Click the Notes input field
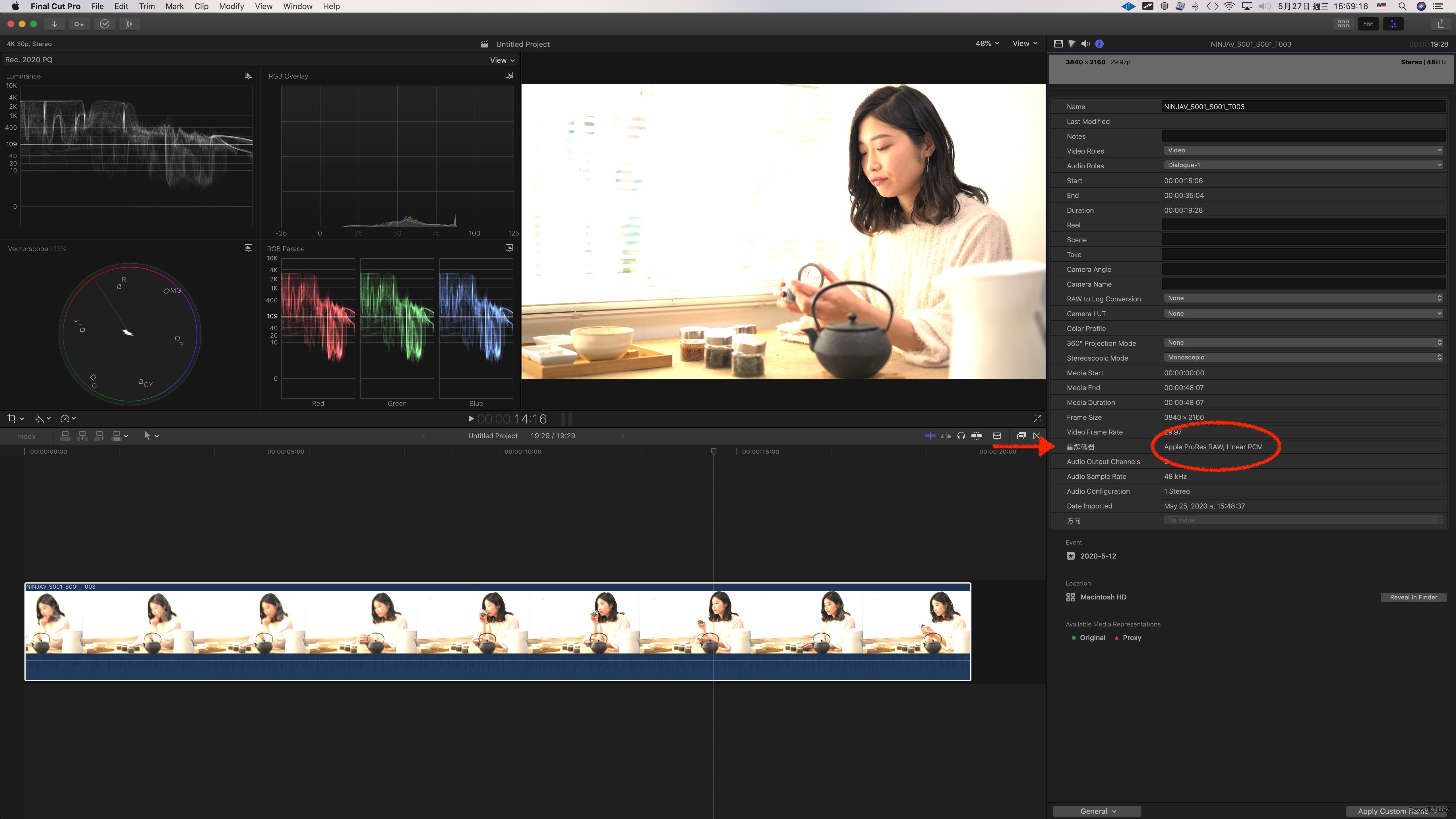 (1303, 136)
